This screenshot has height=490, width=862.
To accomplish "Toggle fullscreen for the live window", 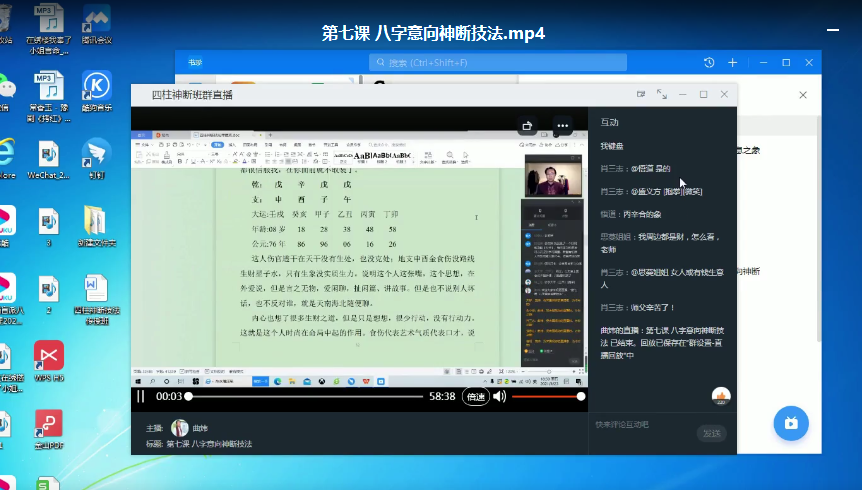I will pos(661,94).
